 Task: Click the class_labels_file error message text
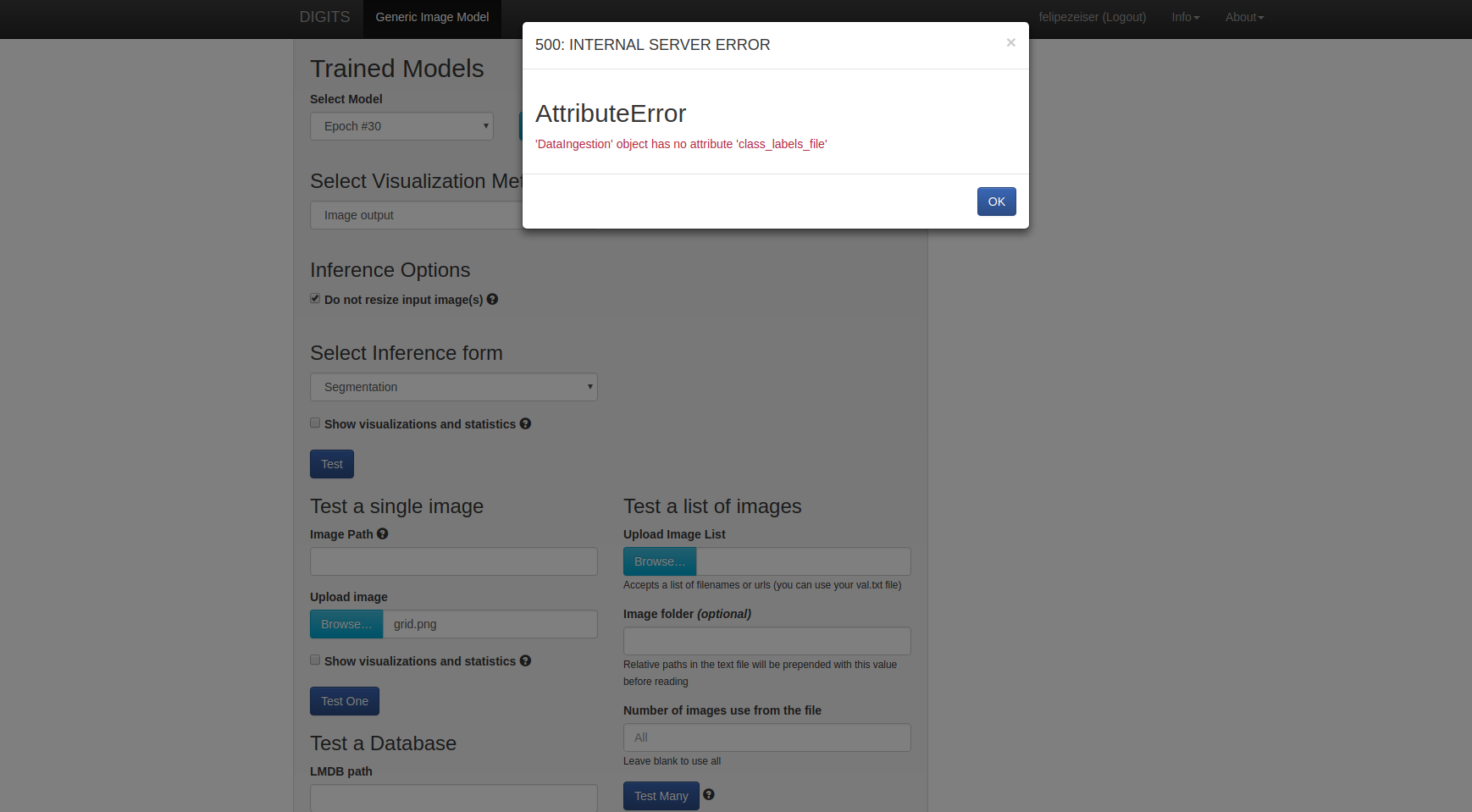tap(681, 144)
